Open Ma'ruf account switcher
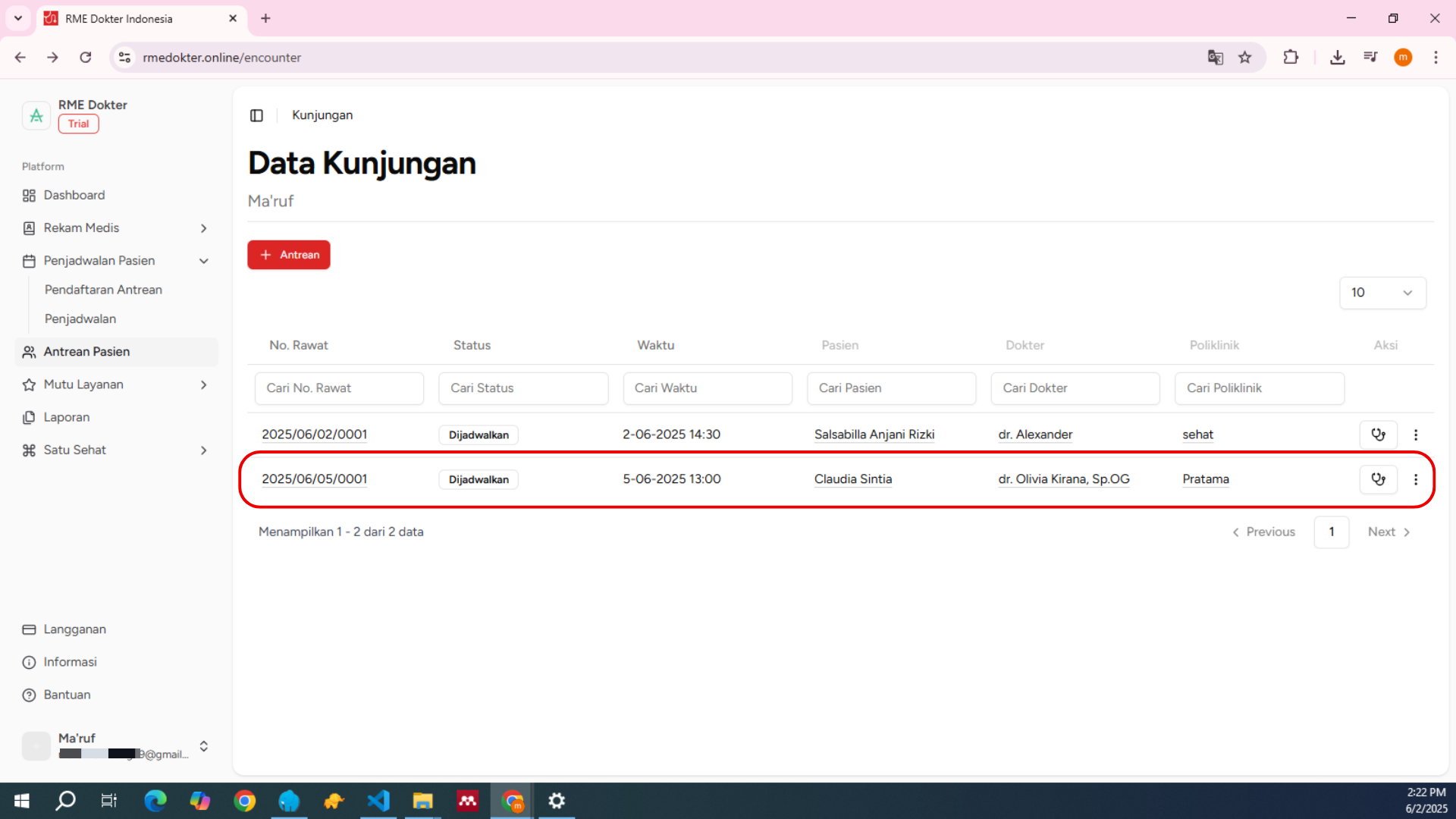This screenshot has width=1456, height=819. coord(203,746)
